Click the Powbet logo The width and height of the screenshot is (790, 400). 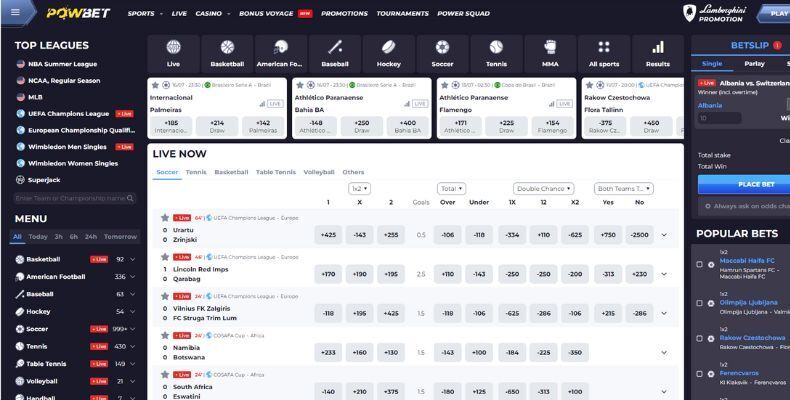point(78,13)
